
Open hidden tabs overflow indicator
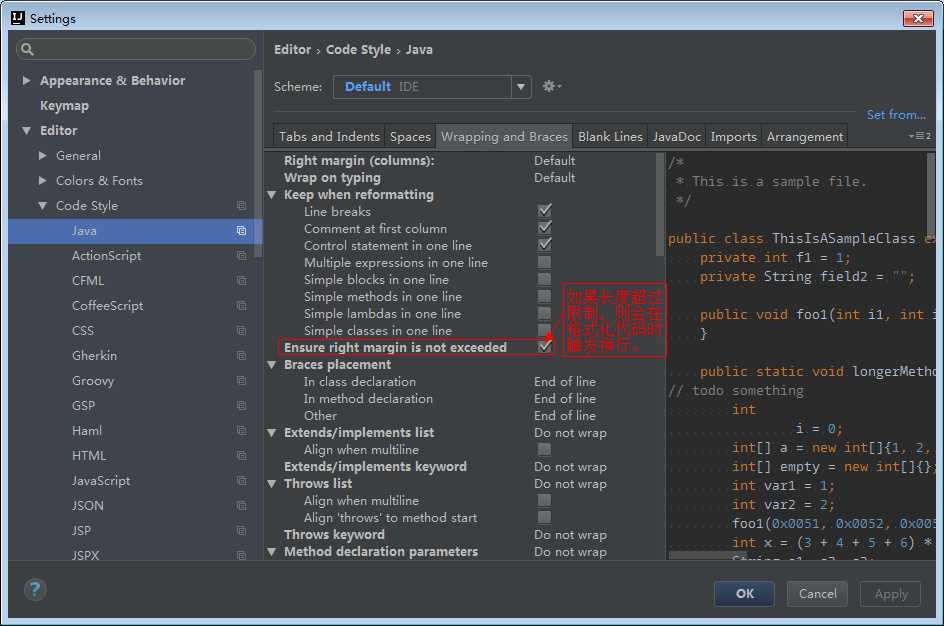pos(920,136)
